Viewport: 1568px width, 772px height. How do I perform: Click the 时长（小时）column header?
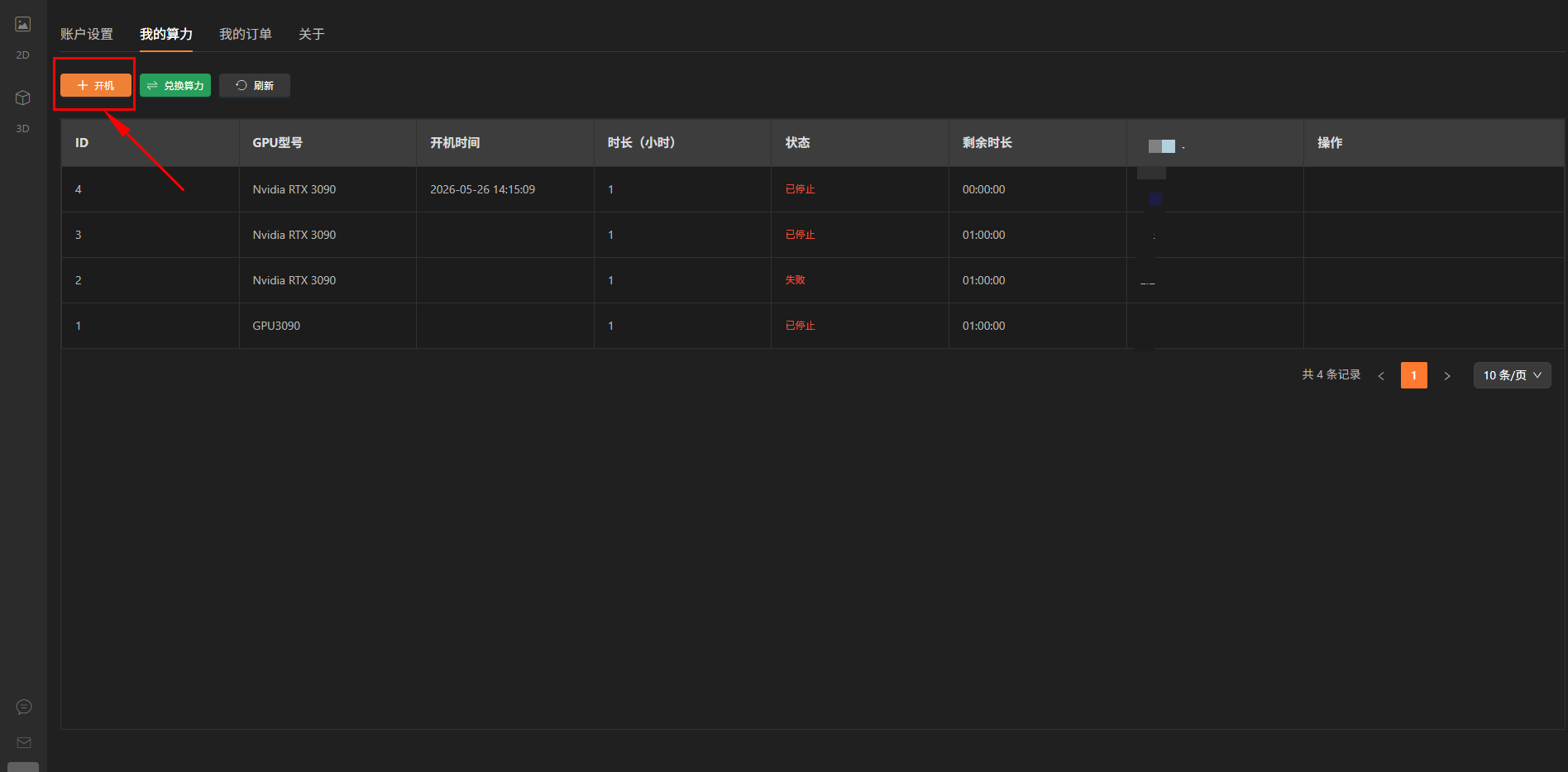pos(683,143)
